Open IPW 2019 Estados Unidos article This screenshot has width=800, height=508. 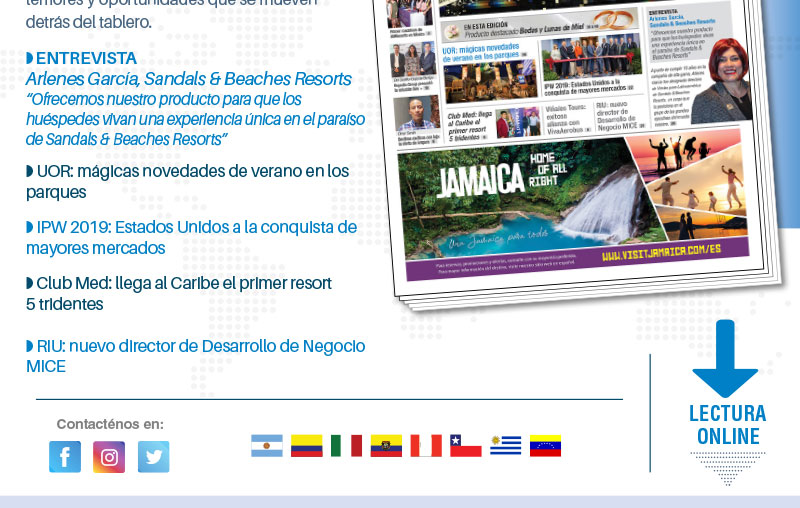pos(191,238)
